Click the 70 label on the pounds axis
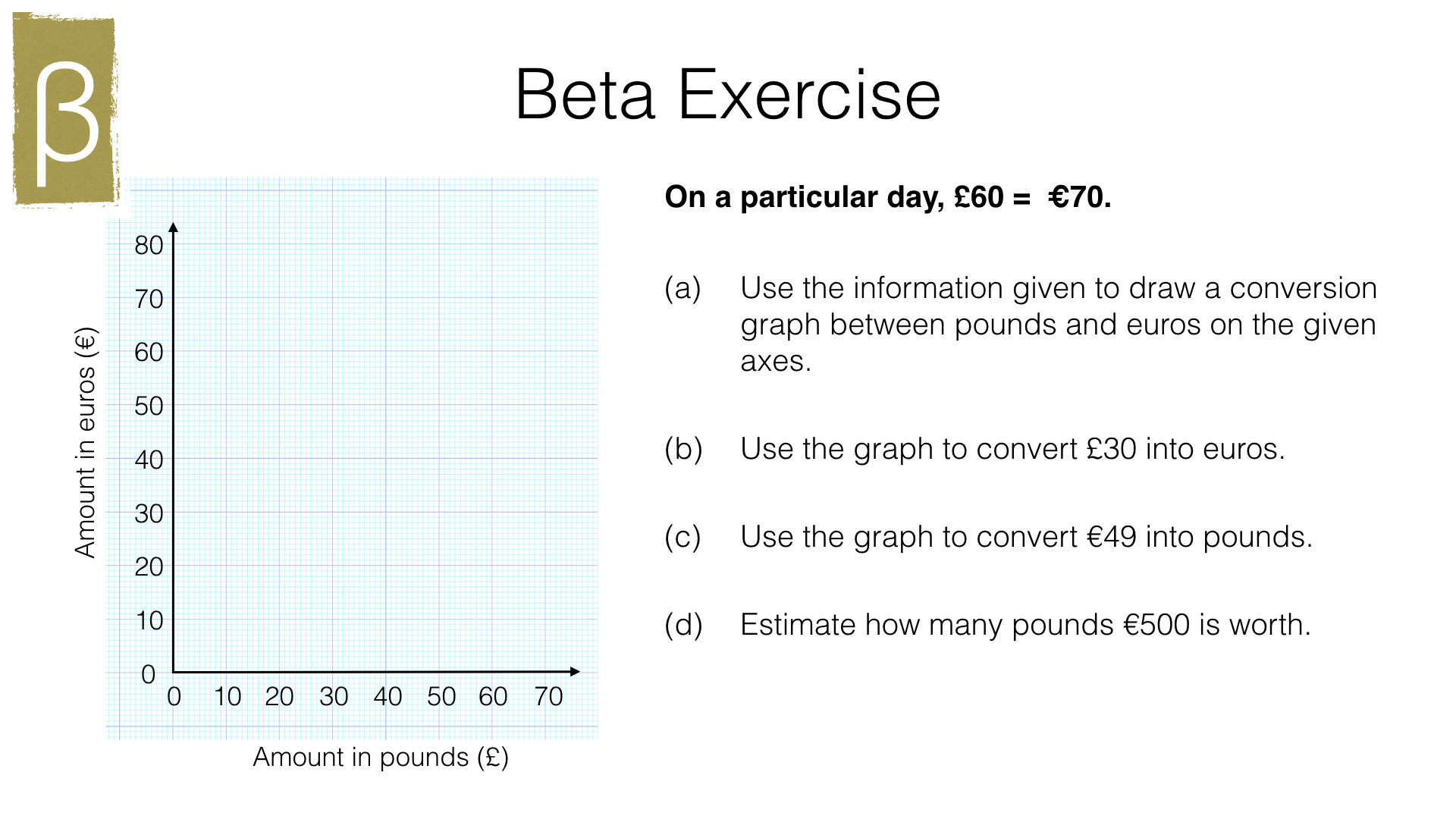 (x=548, y=696)
